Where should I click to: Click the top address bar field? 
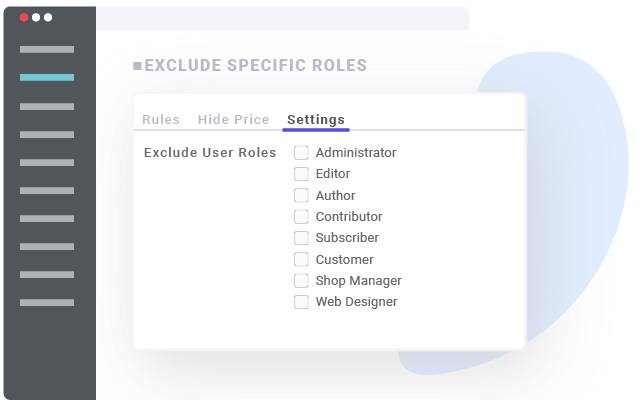pyautogui.click(x=282, y=18)
